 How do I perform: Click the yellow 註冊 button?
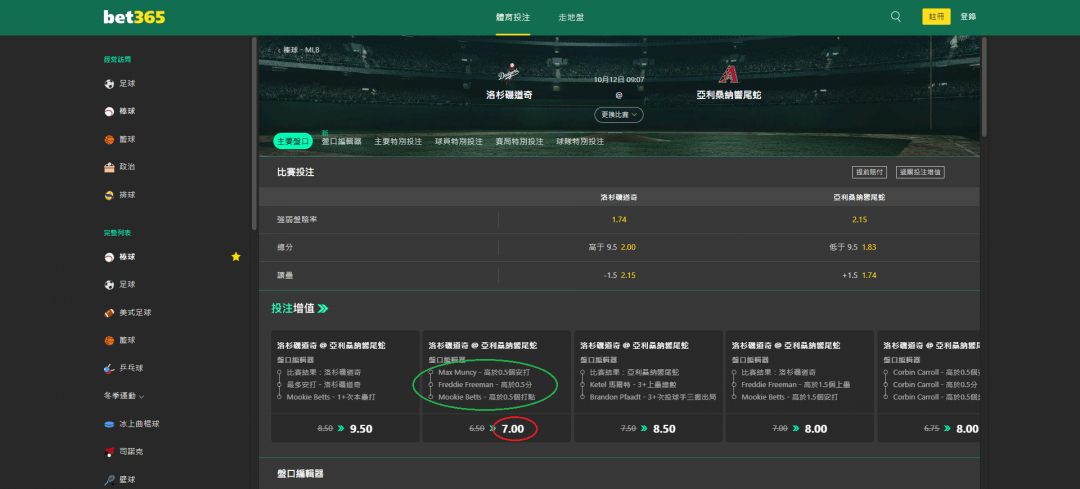936,17
